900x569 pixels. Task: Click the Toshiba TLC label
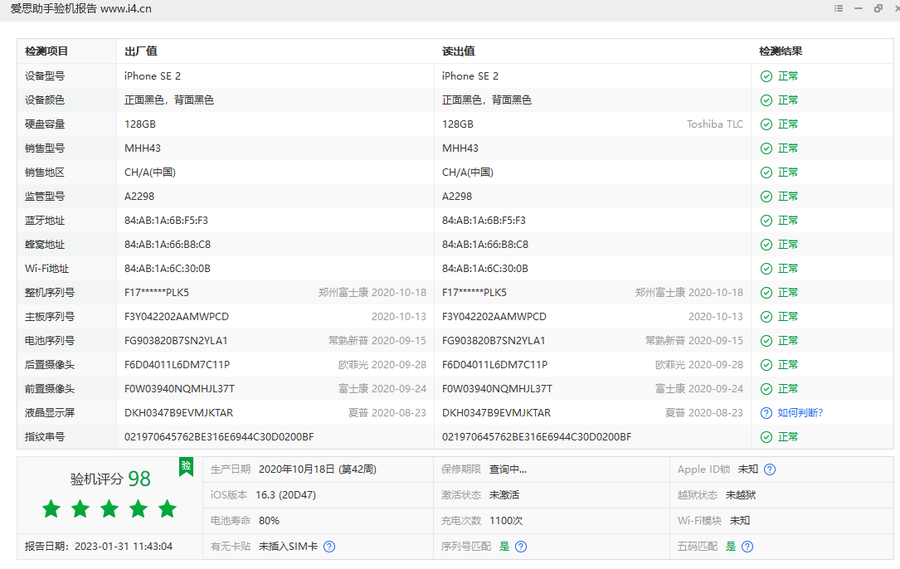tap(715, 125)
